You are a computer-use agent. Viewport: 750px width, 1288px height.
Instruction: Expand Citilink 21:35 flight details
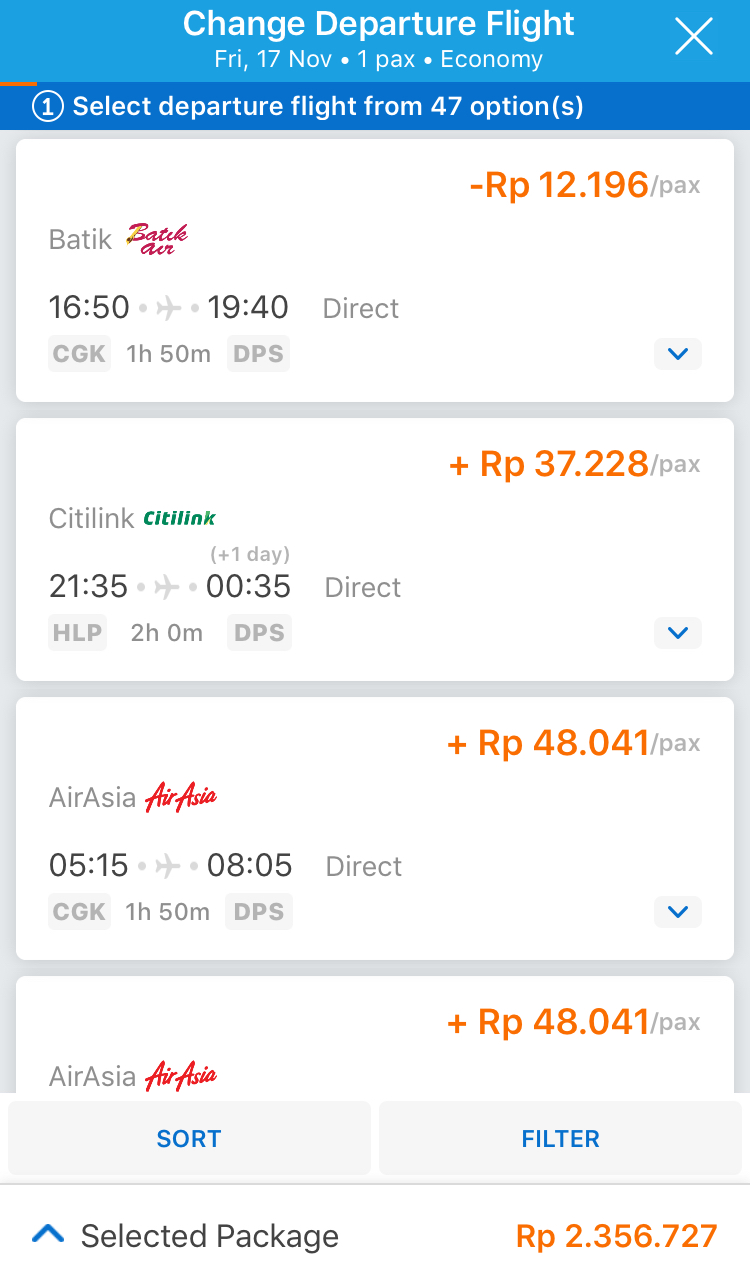678,633
